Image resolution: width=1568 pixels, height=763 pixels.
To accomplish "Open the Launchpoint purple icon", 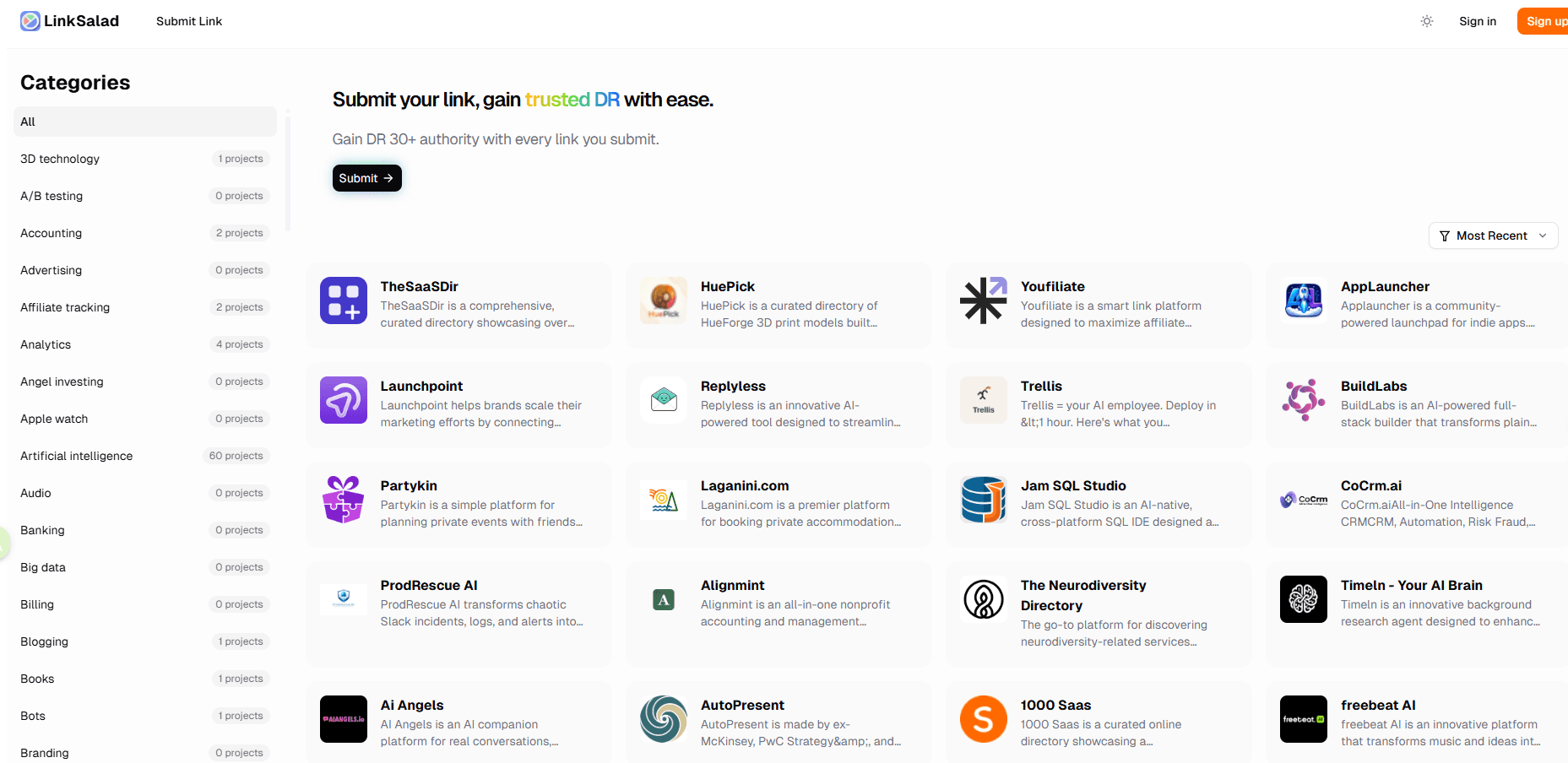I will [344, 400].
